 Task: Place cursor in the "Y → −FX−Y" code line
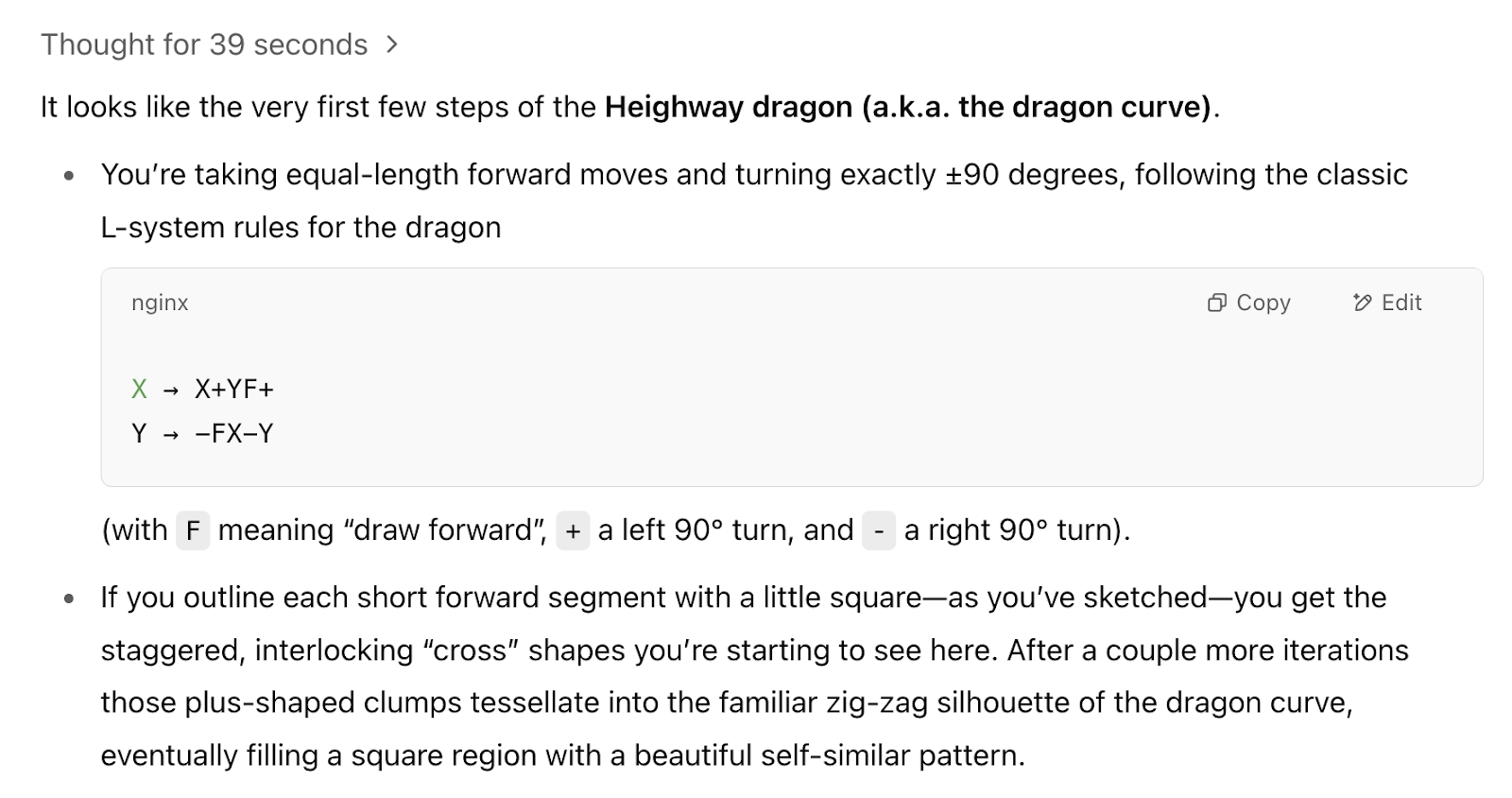coord(202,433)
